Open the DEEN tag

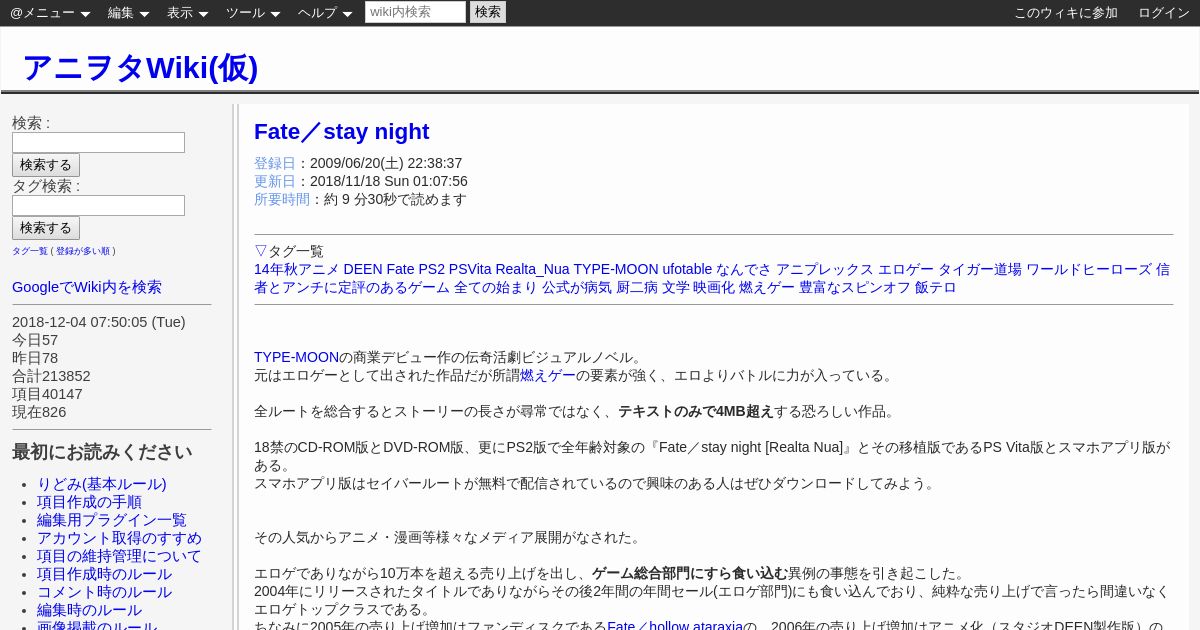(x=363, y=269)
